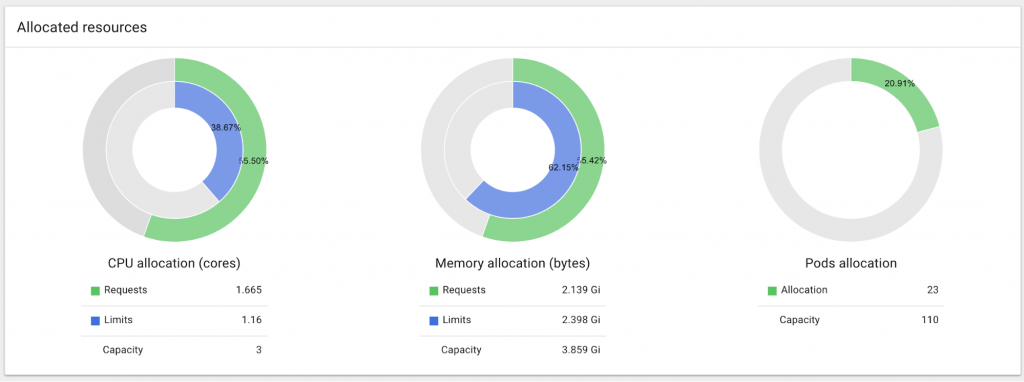Click green Allocation swatch under Pods allocation
The image size is (1024, 382).
click(x=772, y=291)
